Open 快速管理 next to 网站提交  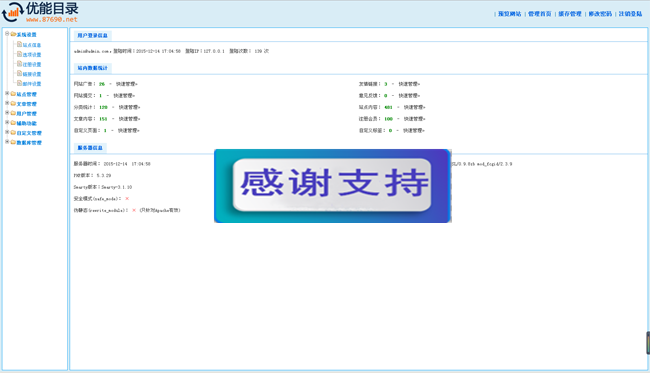(x=124, y=95)
